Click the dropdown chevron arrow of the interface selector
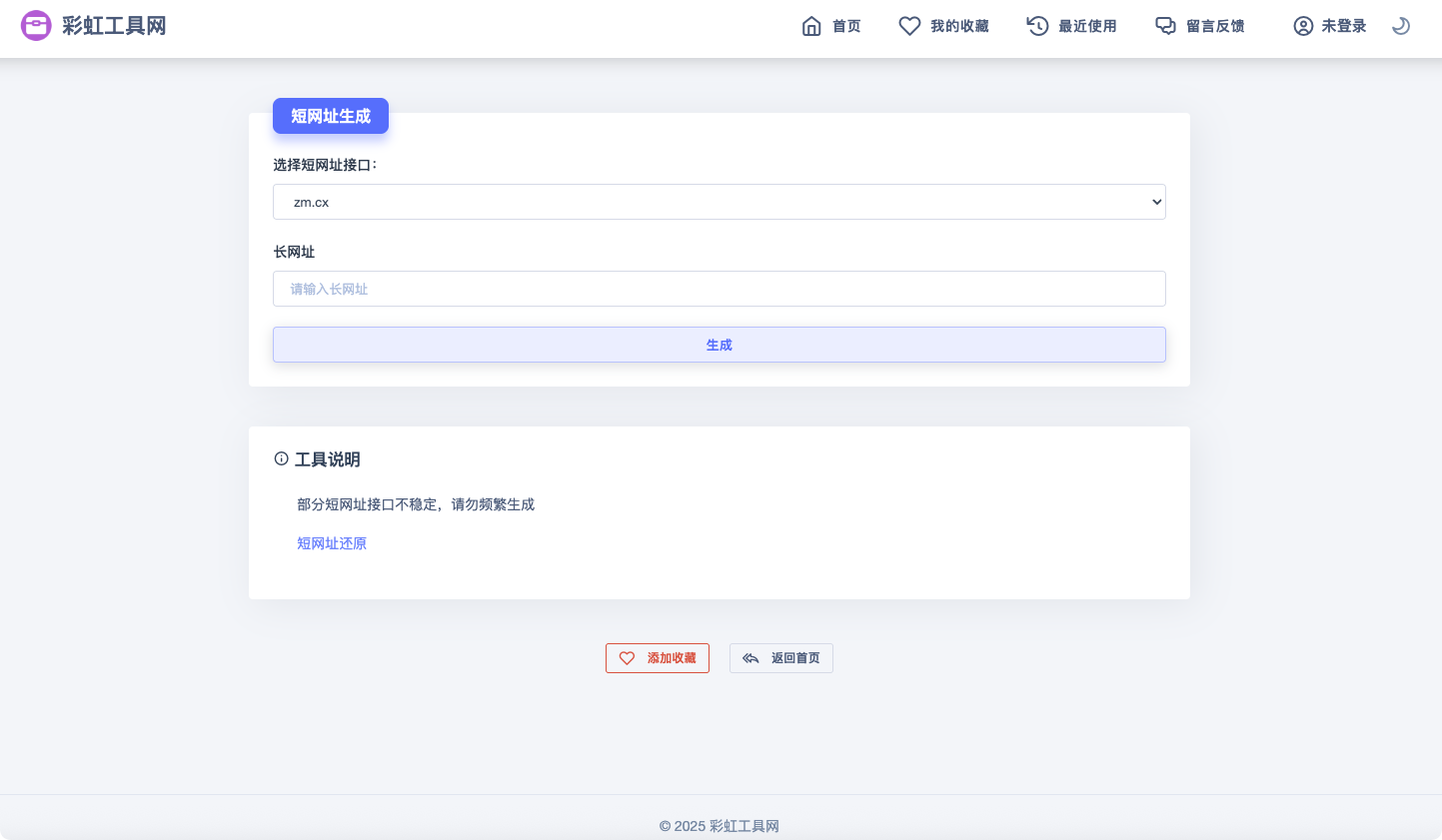The height and width of the screenshot is (840, 1442). tap(1156, 202)
